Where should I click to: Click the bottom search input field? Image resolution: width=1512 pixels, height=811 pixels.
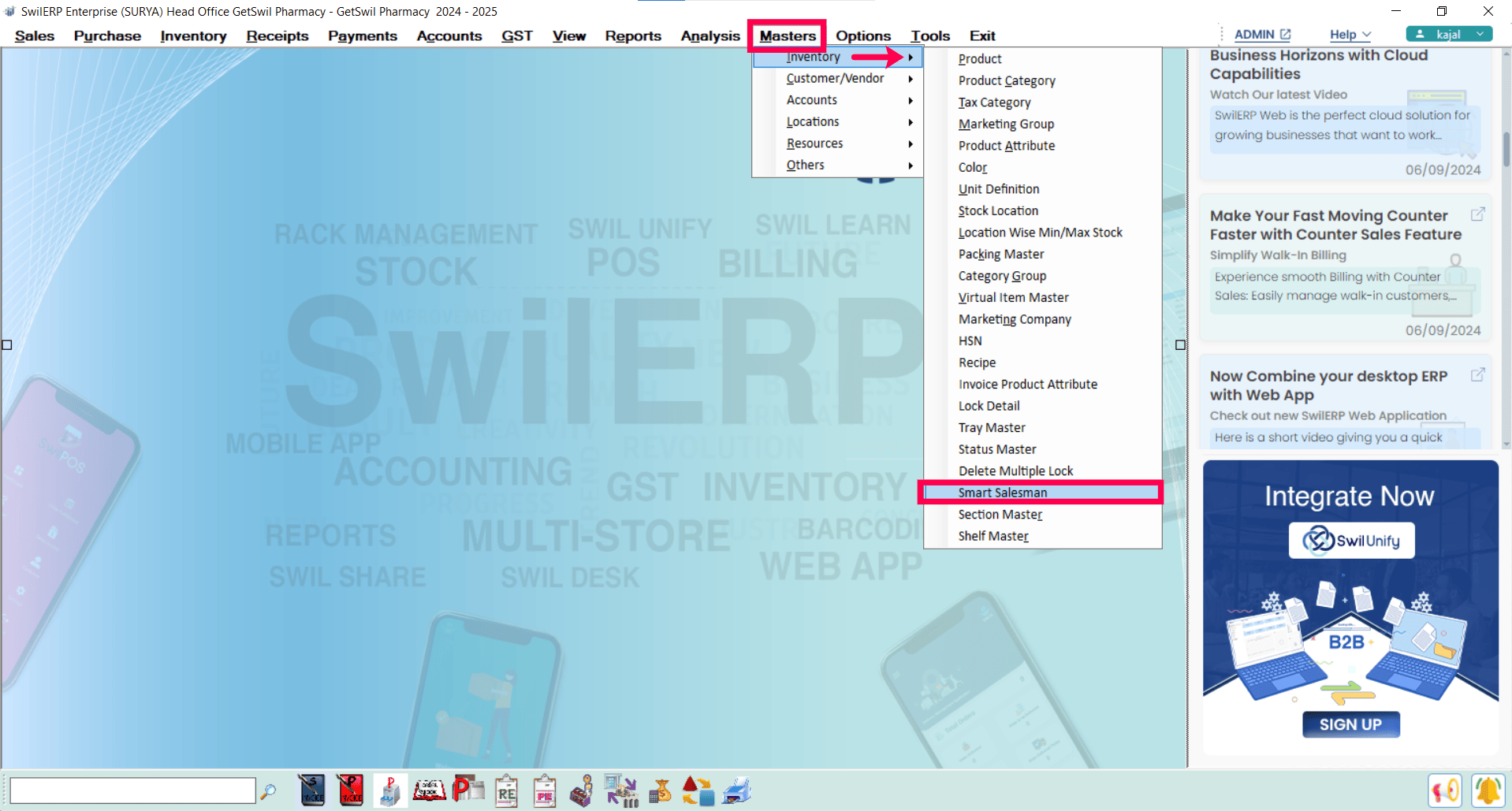132,790
